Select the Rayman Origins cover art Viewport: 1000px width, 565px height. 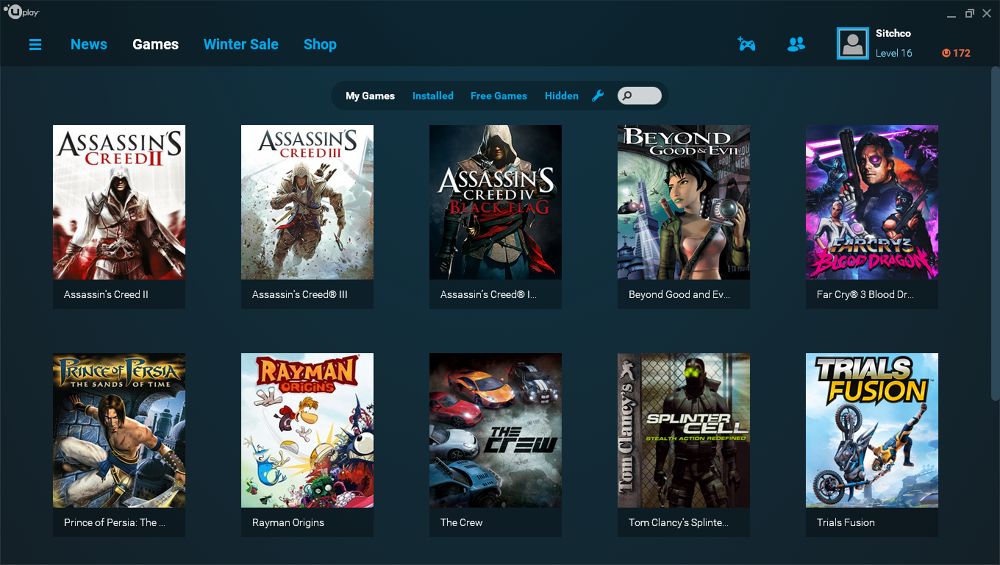[307, 430]
